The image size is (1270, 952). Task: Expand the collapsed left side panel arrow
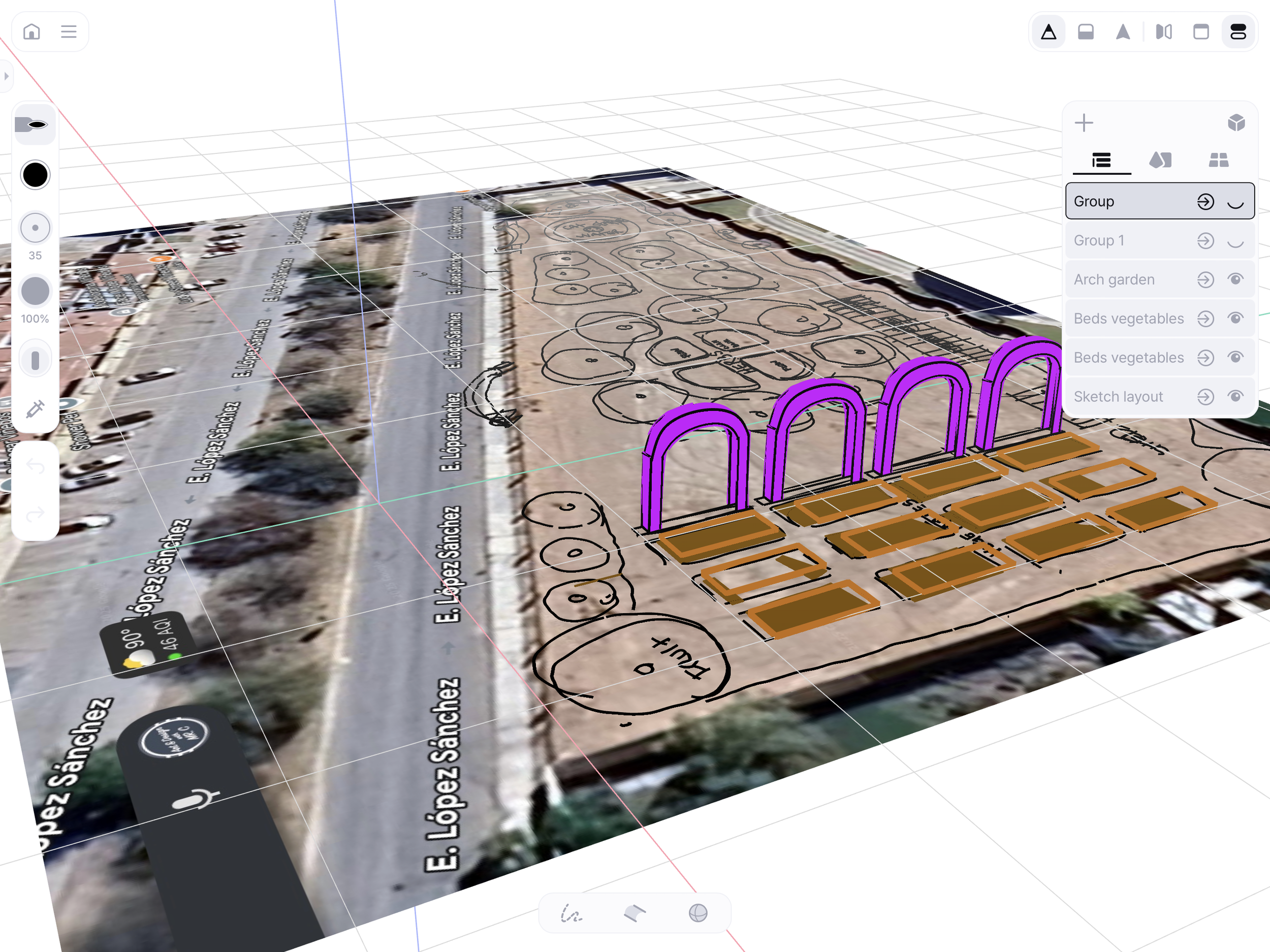point(6,76)
